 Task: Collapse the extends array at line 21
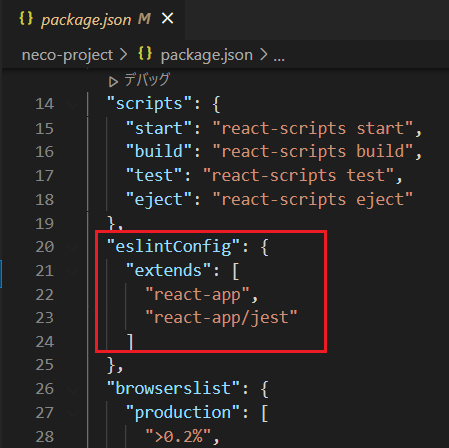[72, 271]
